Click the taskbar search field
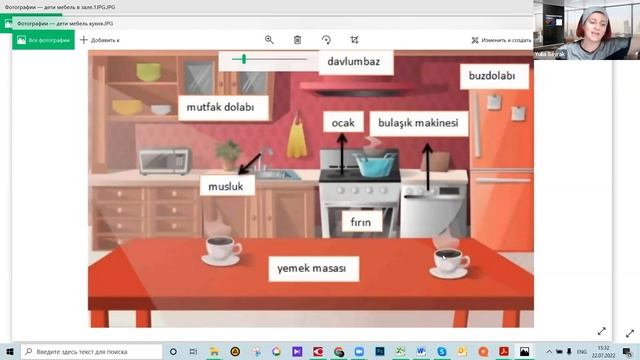This screenshot has height=360, width=640. point(91,351)
